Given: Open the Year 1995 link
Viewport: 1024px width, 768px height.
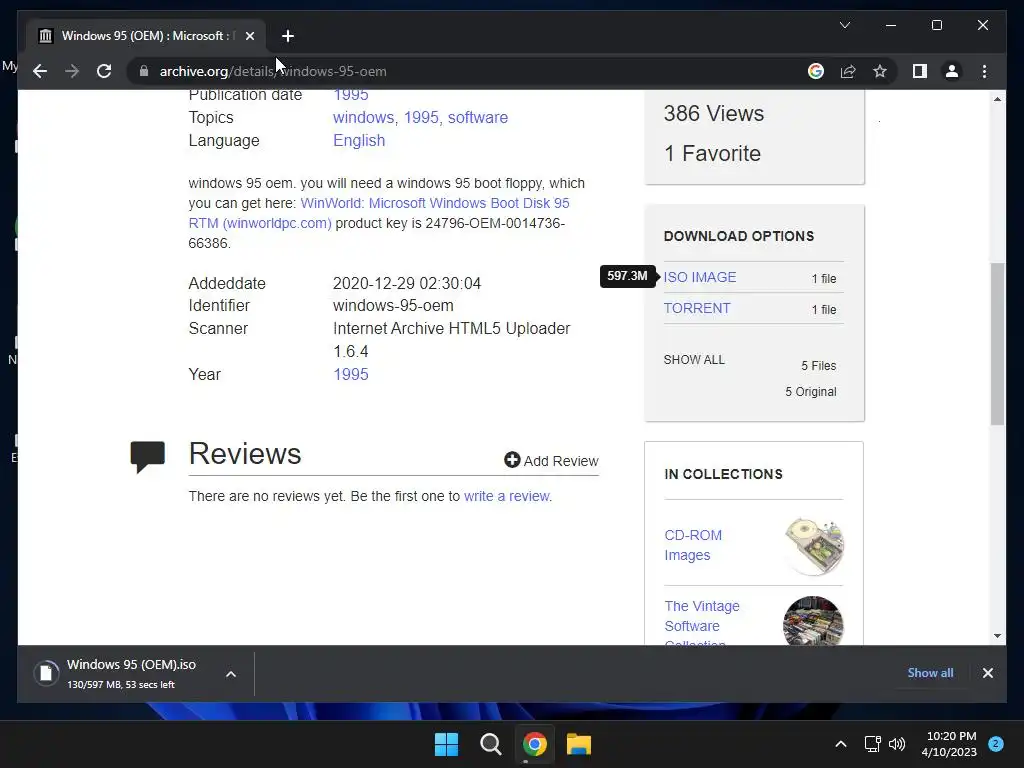Looking at the screenshot, I should click(351, 374).
